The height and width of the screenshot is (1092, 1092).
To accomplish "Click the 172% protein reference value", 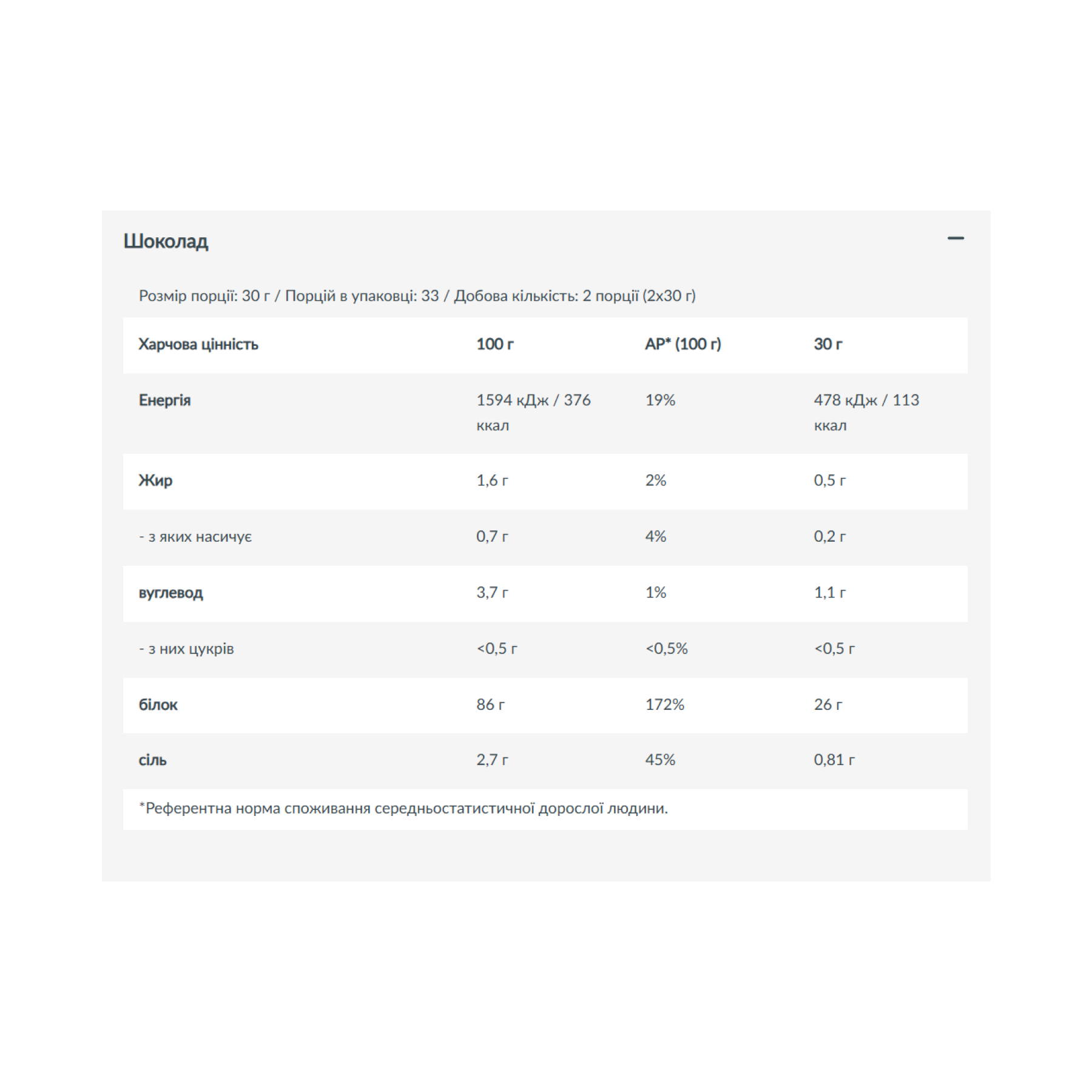I will [x=664, y=705].
